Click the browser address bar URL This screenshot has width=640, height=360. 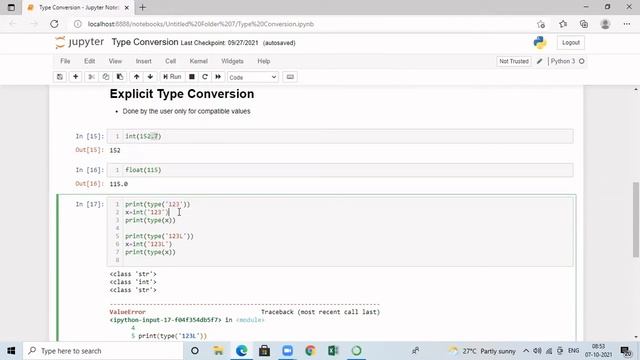pyautogui.click(x=201, y=24)
